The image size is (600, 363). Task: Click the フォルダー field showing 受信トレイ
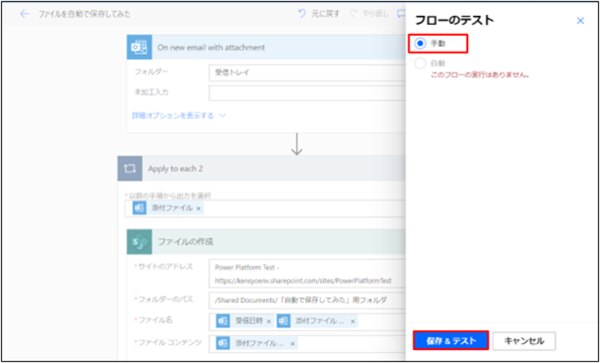(x=307, y=72)
